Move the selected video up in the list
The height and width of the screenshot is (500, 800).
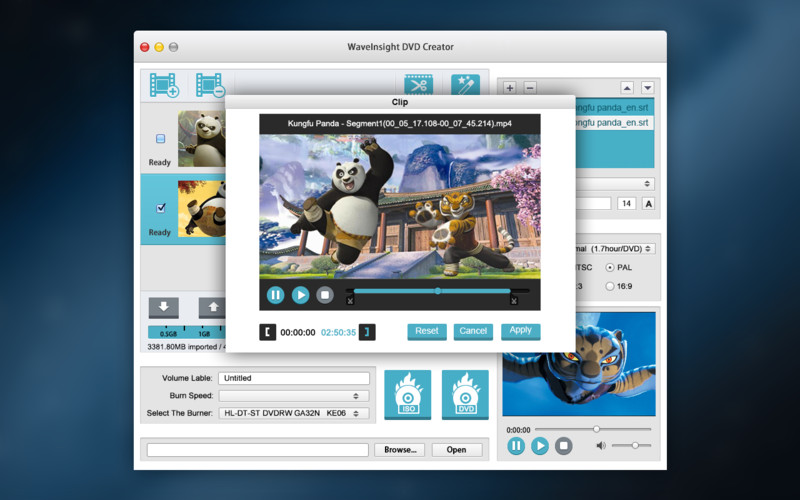coord(212,308)
